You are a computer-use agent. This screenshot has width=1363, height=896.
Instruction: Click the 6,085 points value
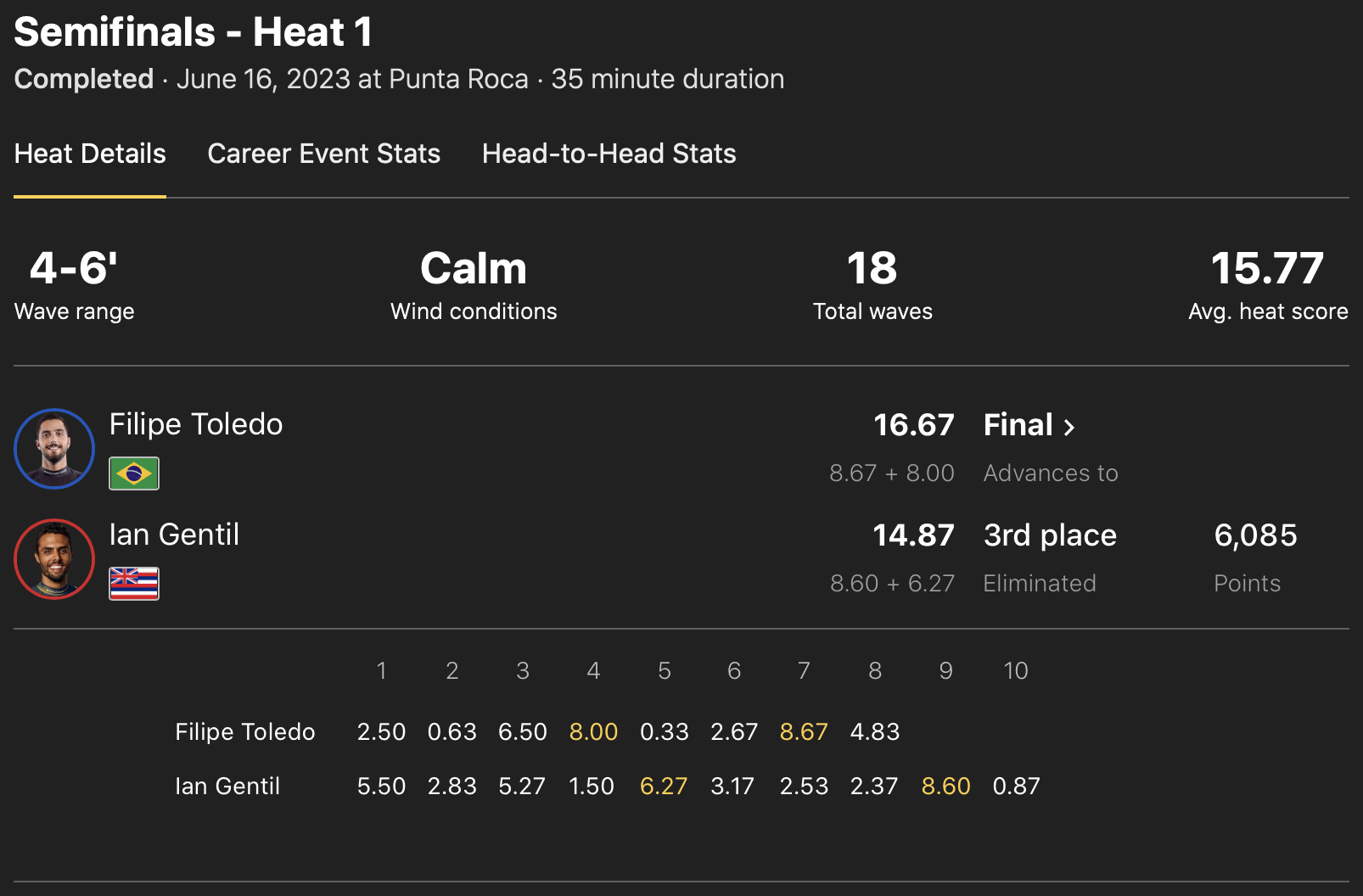tap(1255, 535)
